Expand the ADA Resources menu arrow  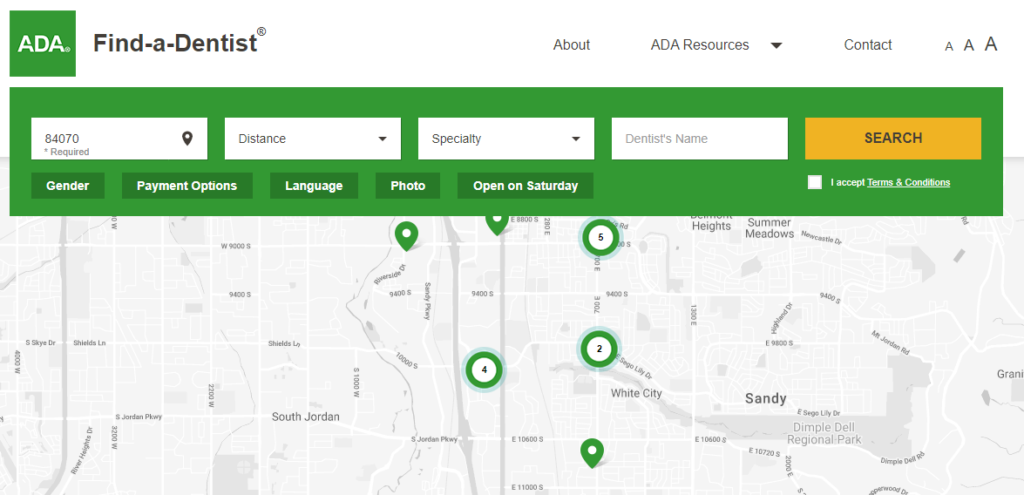[776, 46]
